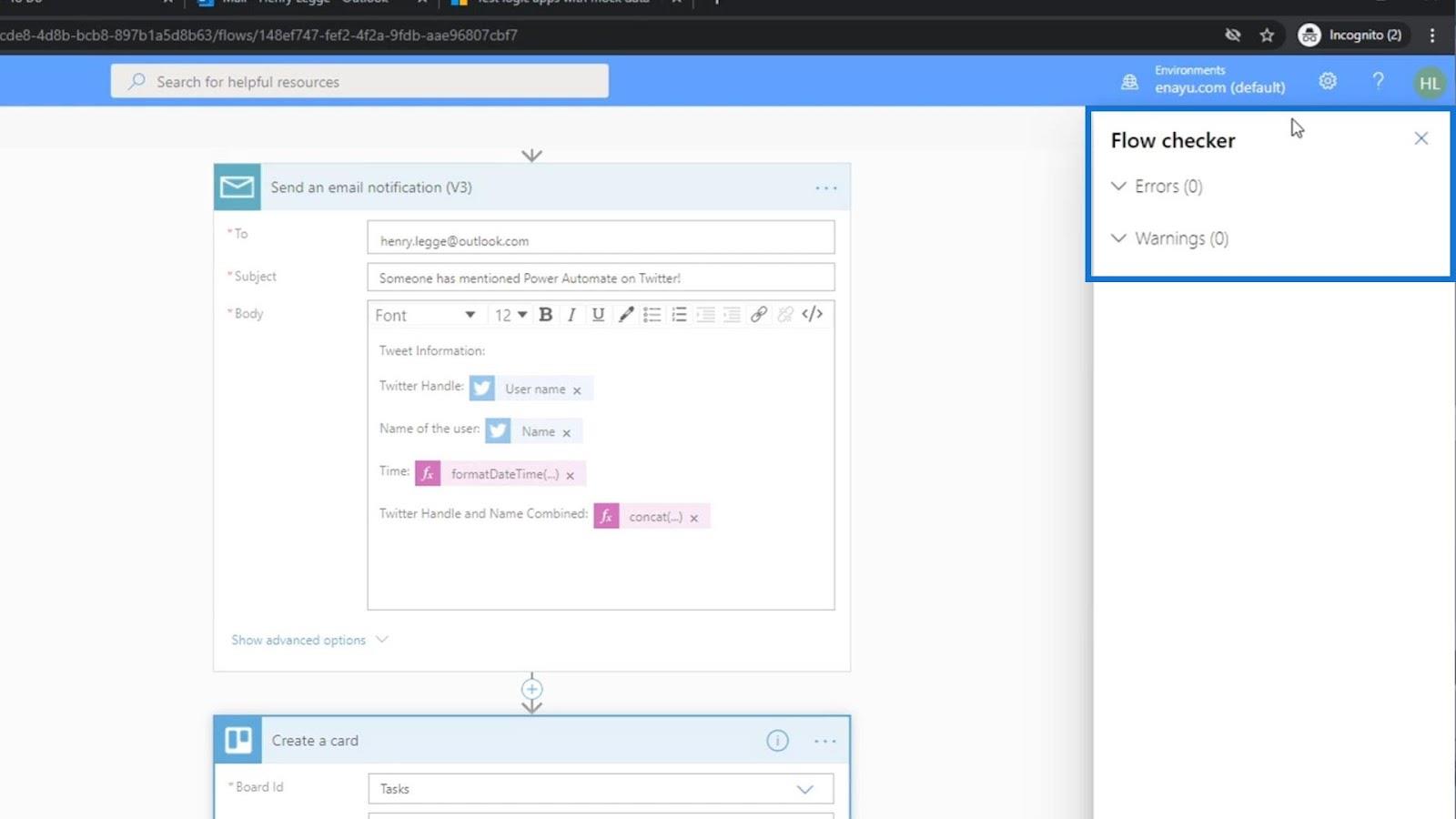Collapse the Send an email notification header
Image resolution: width=1456 pixels, height=819 pixels.
(532, 187)
